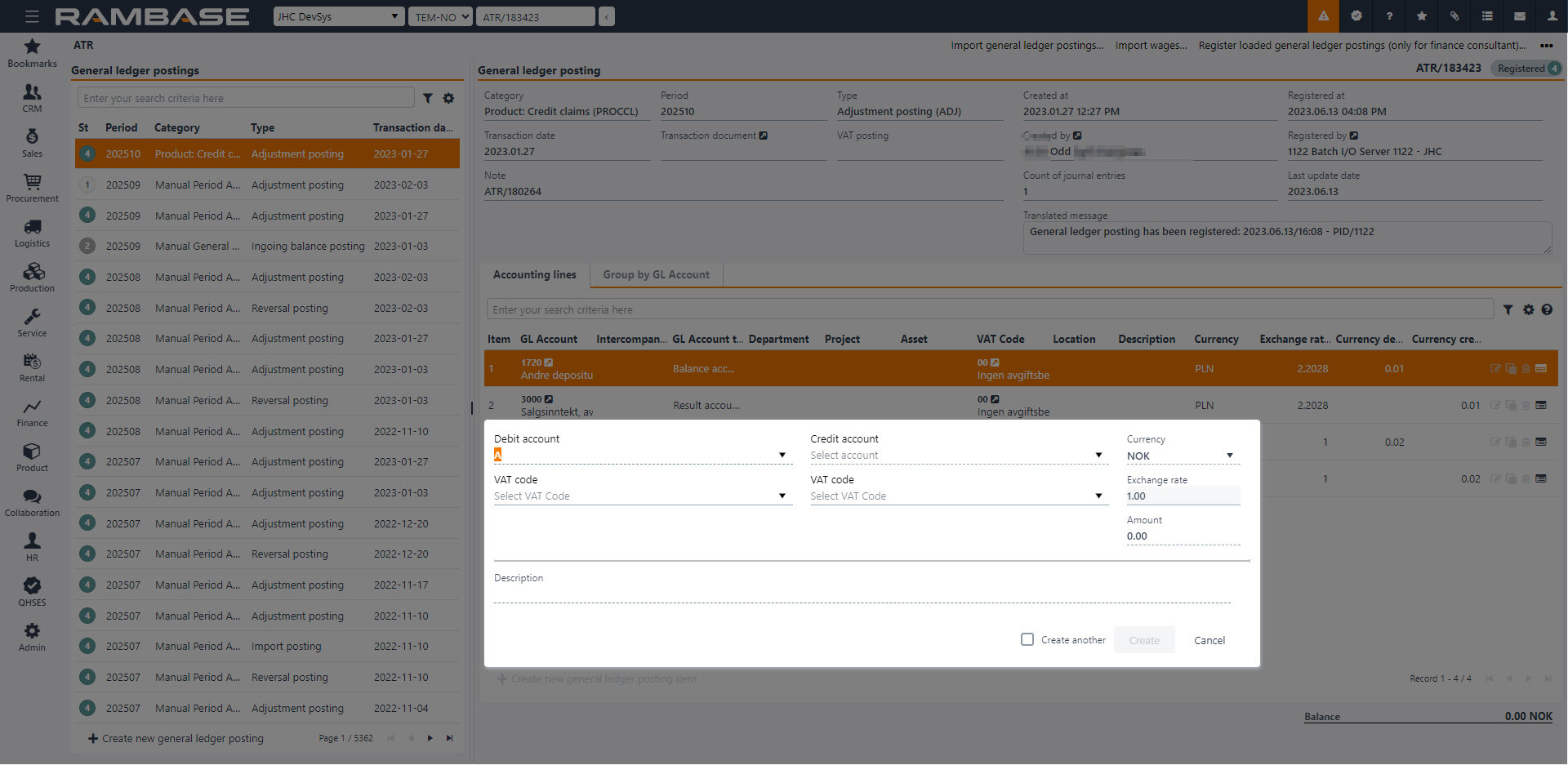Open the Currency NOK dropdown
This screenshot has width=1568, height=765.
(x=1229, y=456)
